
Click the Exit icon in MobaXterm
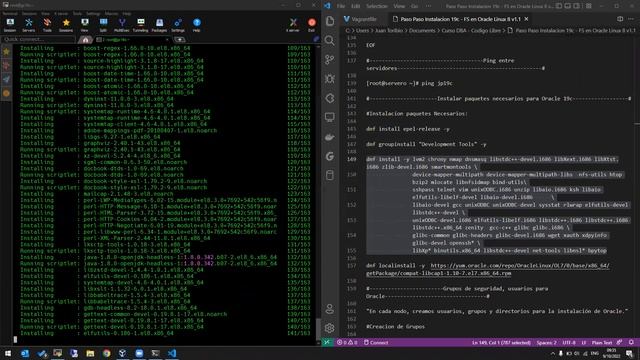(x=312, y=25)
